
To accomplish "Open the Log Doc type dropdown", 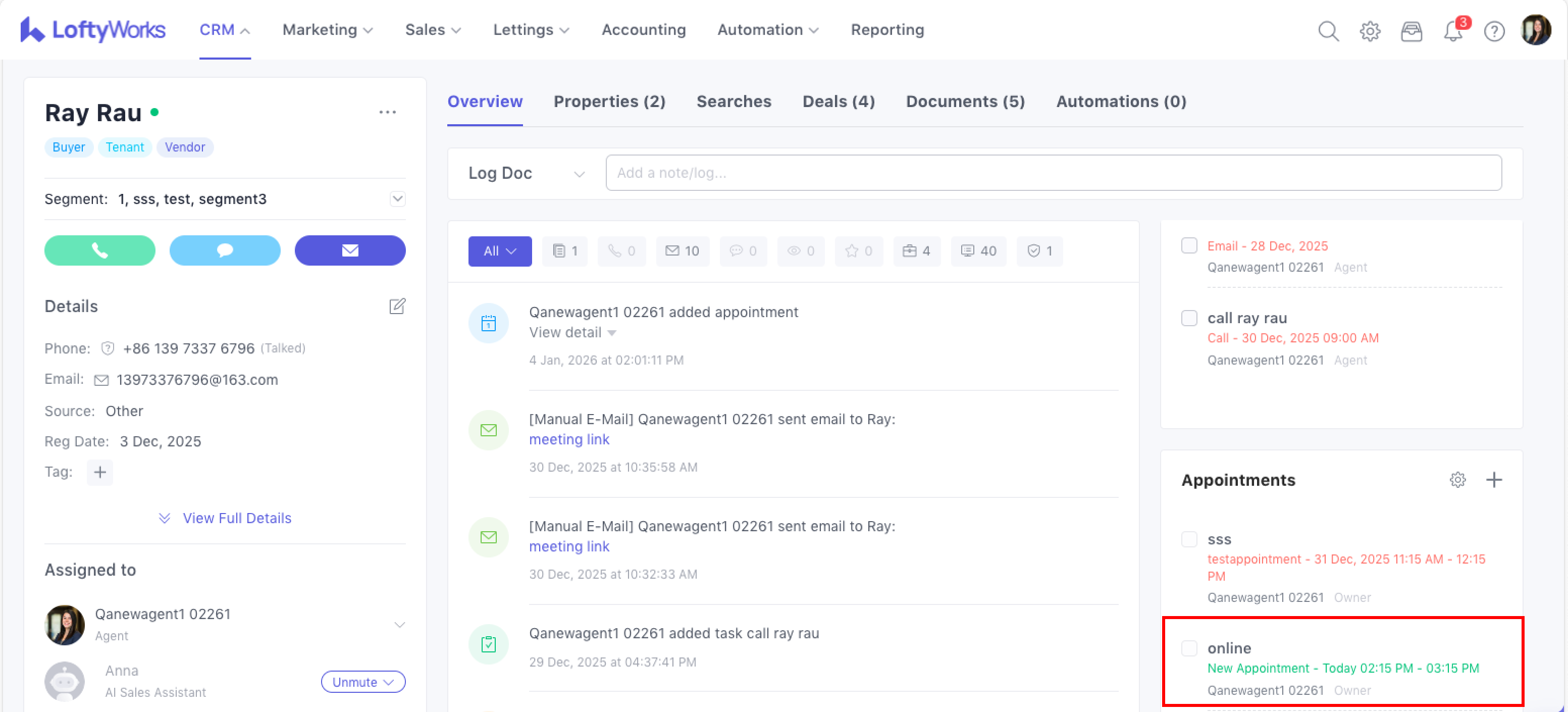I will [526, 174].
